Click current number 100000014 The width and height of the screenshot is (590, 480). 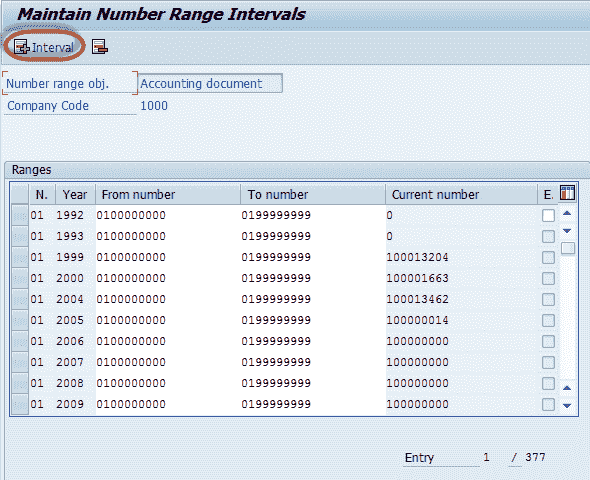[418, 321]
